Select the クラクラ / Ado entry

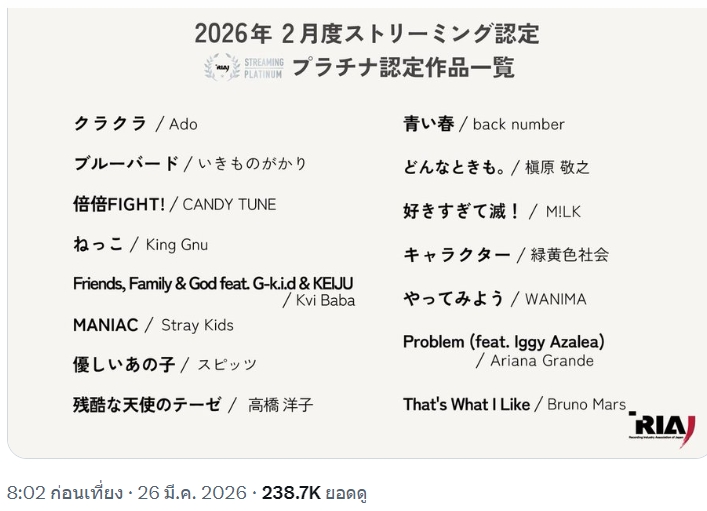pyautogui.click(x=136, y=124)
